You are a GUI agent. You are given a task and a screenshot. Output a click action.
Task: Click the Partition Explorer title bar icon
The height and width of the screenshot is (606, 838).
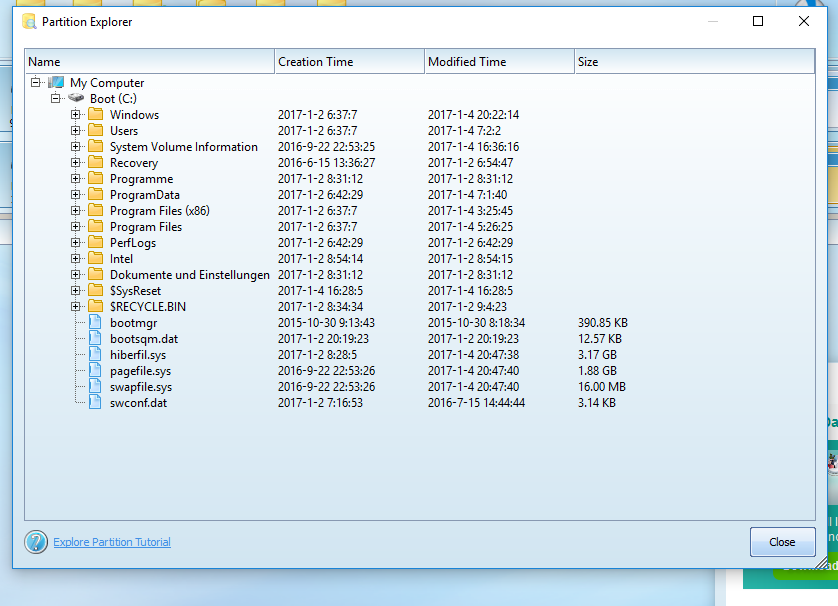click(29, 22)
